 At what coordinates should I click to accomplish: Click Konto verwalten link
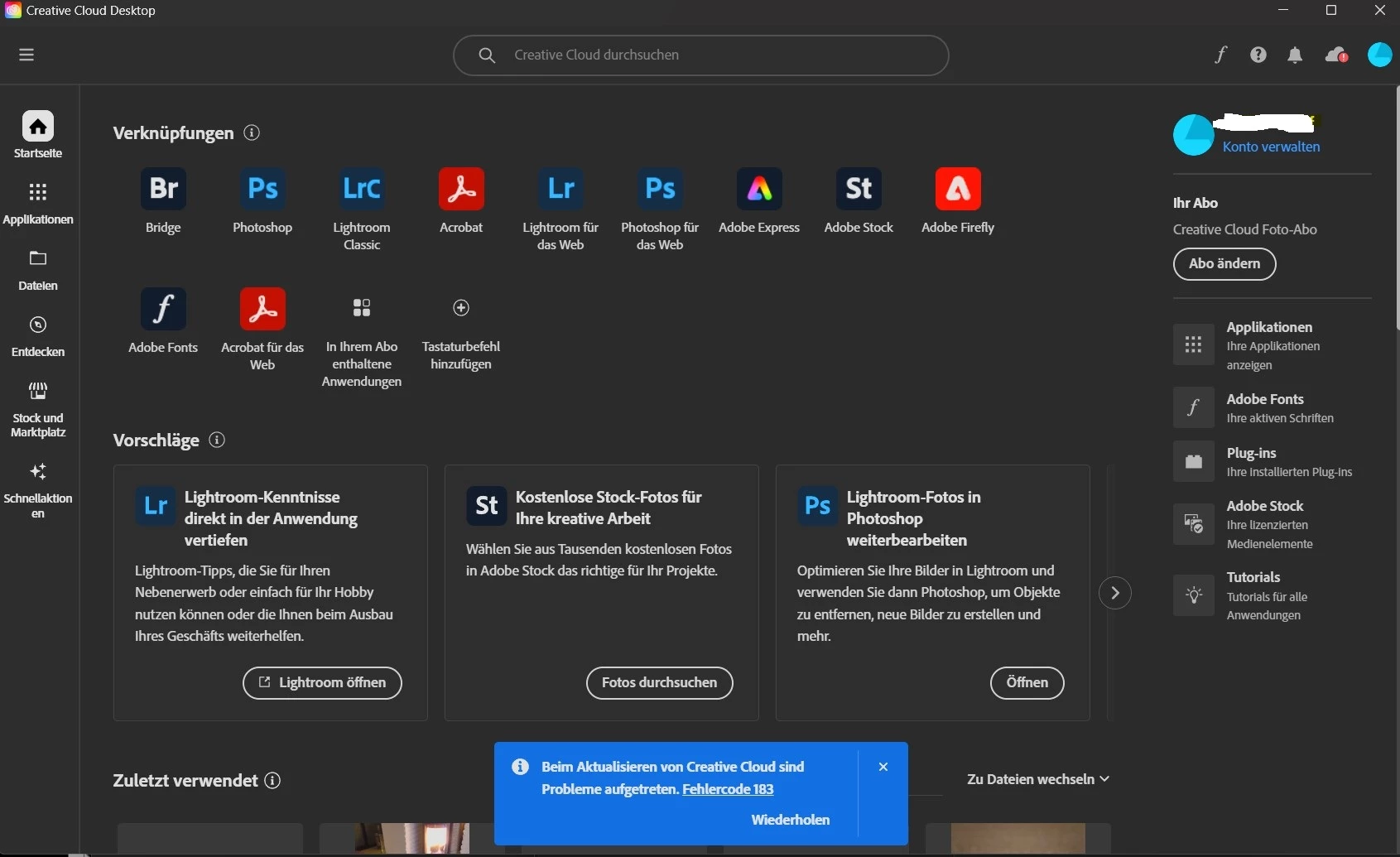[x=1271, y=147]
